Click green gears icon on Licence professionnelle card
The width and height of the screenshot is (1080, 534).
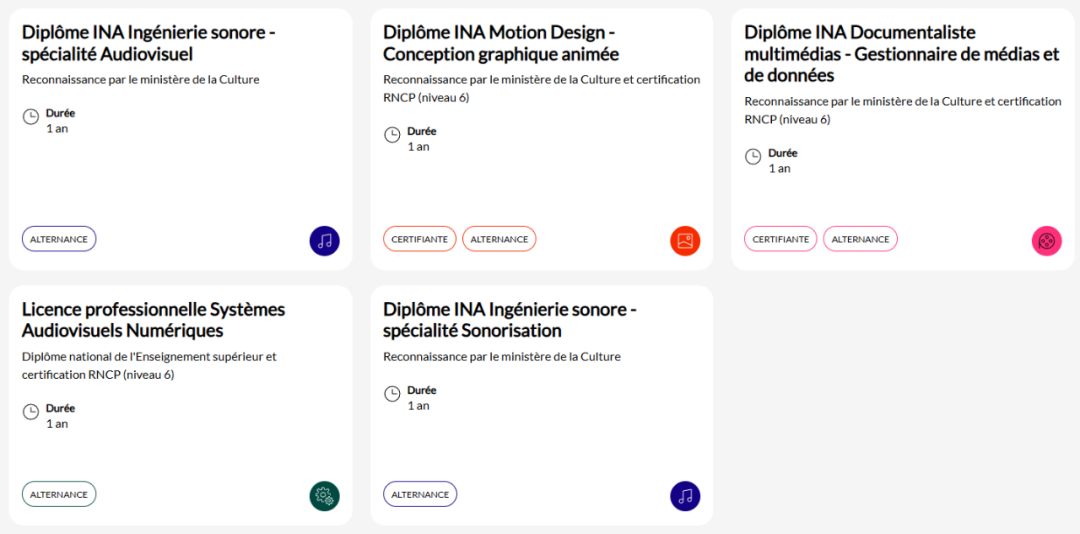click(x=324, y=496)
